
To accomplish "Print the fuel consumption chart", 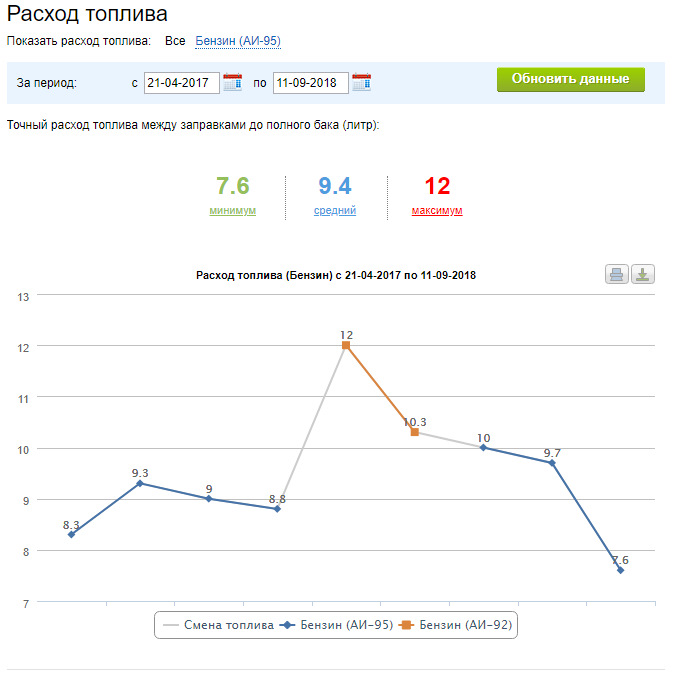I will [x=617, y=274].
